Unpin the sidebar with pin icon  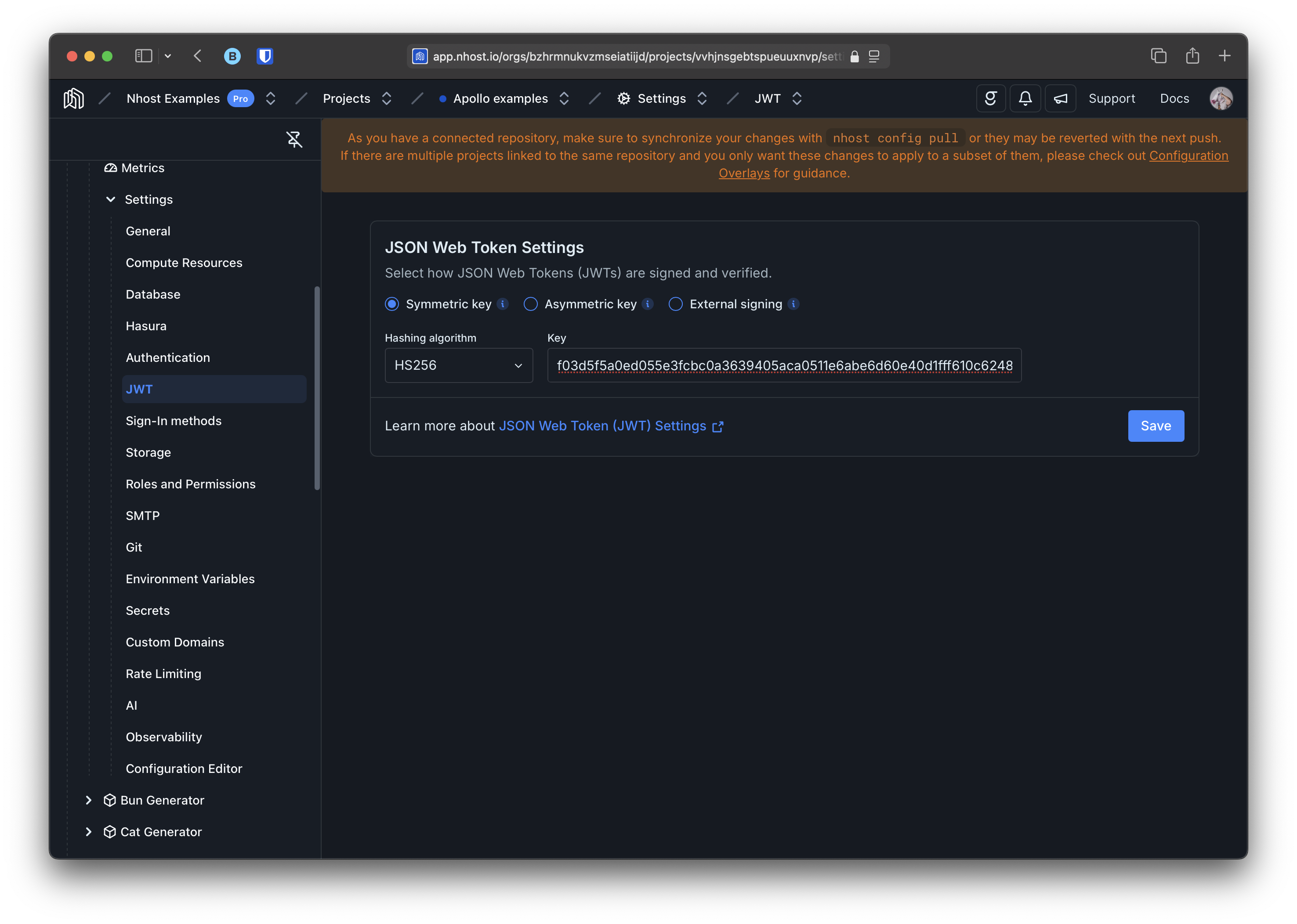[293, 139]
